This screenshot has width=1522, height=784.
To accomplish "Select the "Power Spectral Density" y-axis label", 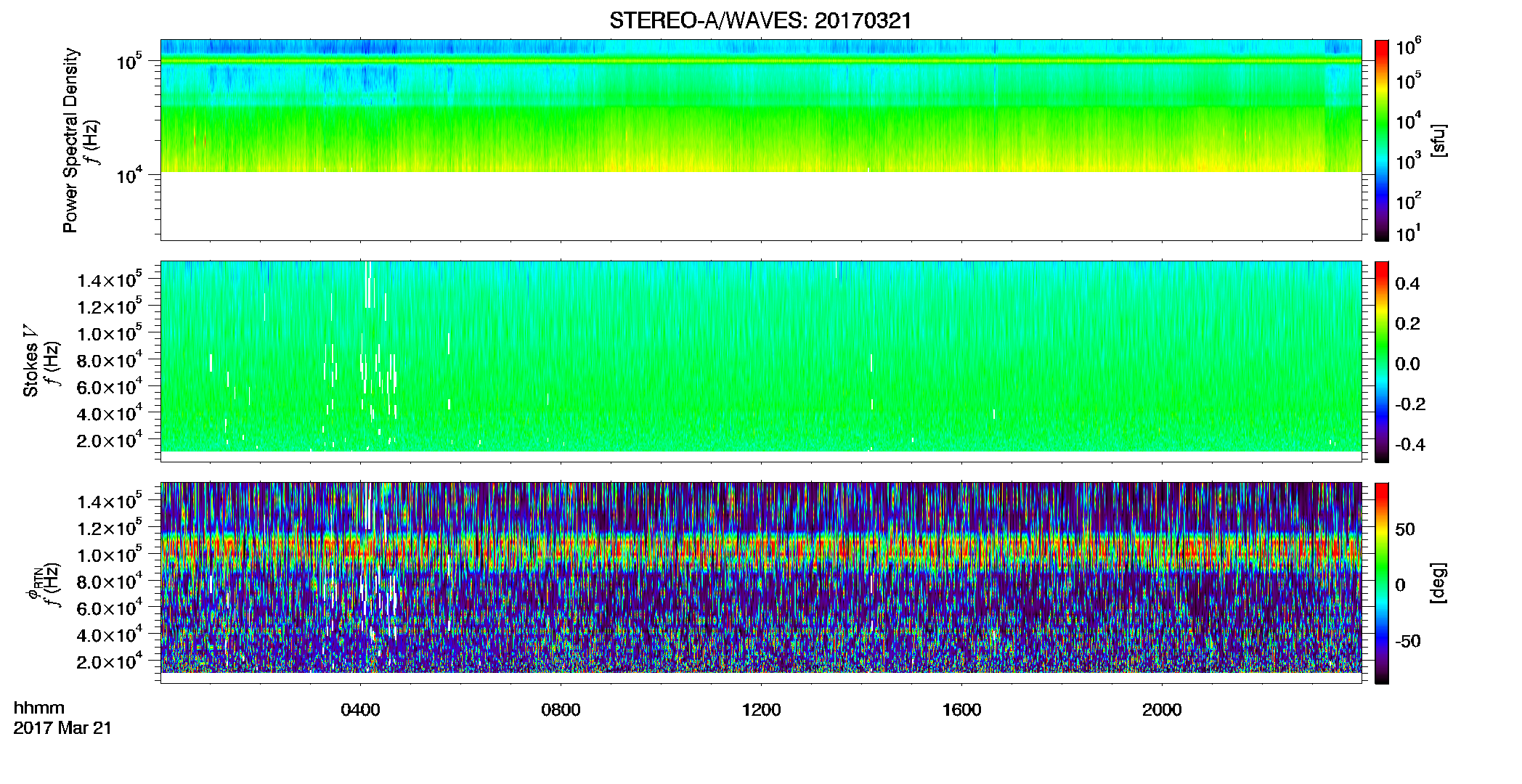I will [70, 140].
